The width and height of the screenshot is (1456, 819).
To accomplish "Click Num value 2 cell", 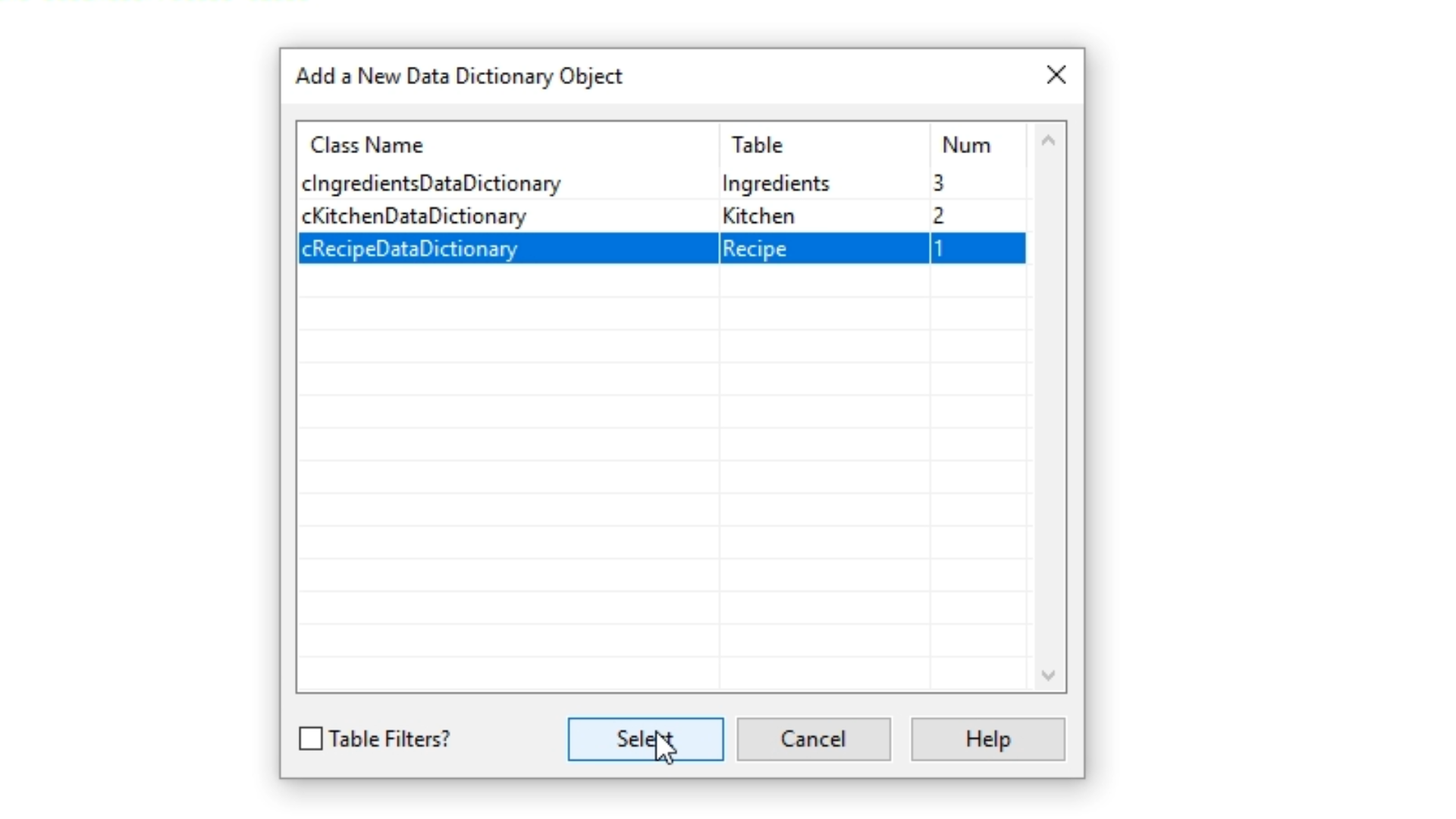I will pyautogui.click(x=939, y=216).
